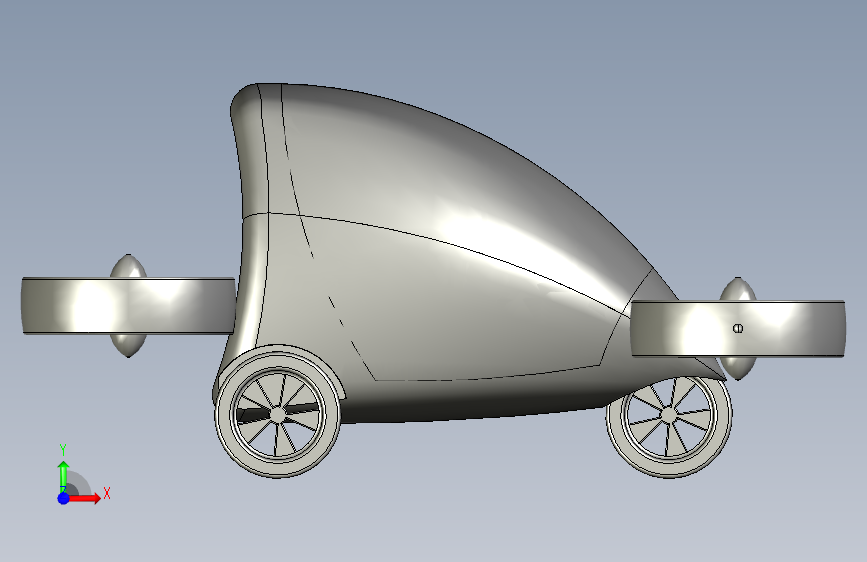
Task: Click the 'X' axis label text
Action: point(107,493)
